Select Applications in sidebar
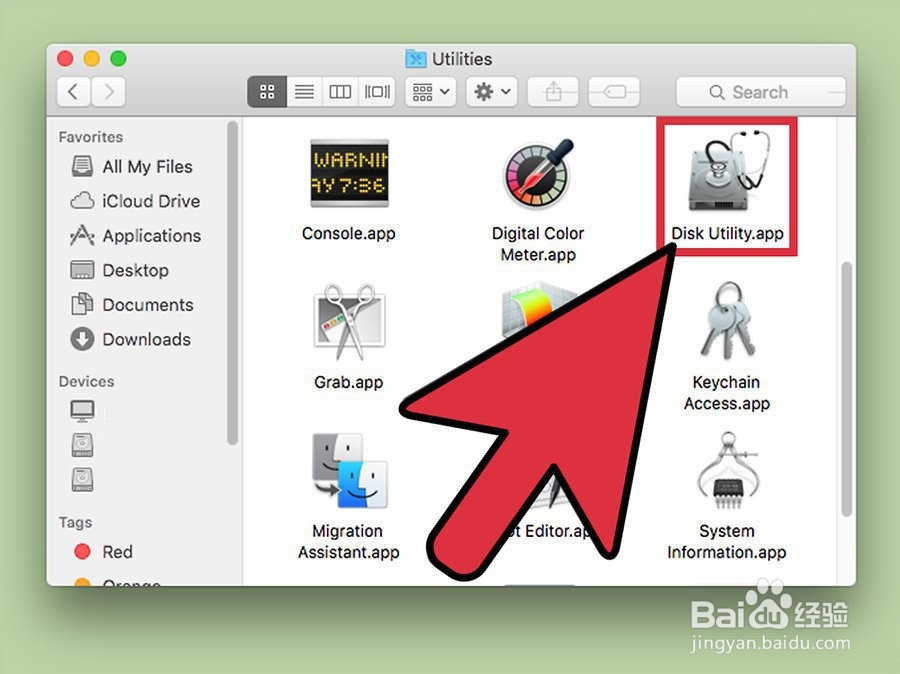 (x=135, y=235)
